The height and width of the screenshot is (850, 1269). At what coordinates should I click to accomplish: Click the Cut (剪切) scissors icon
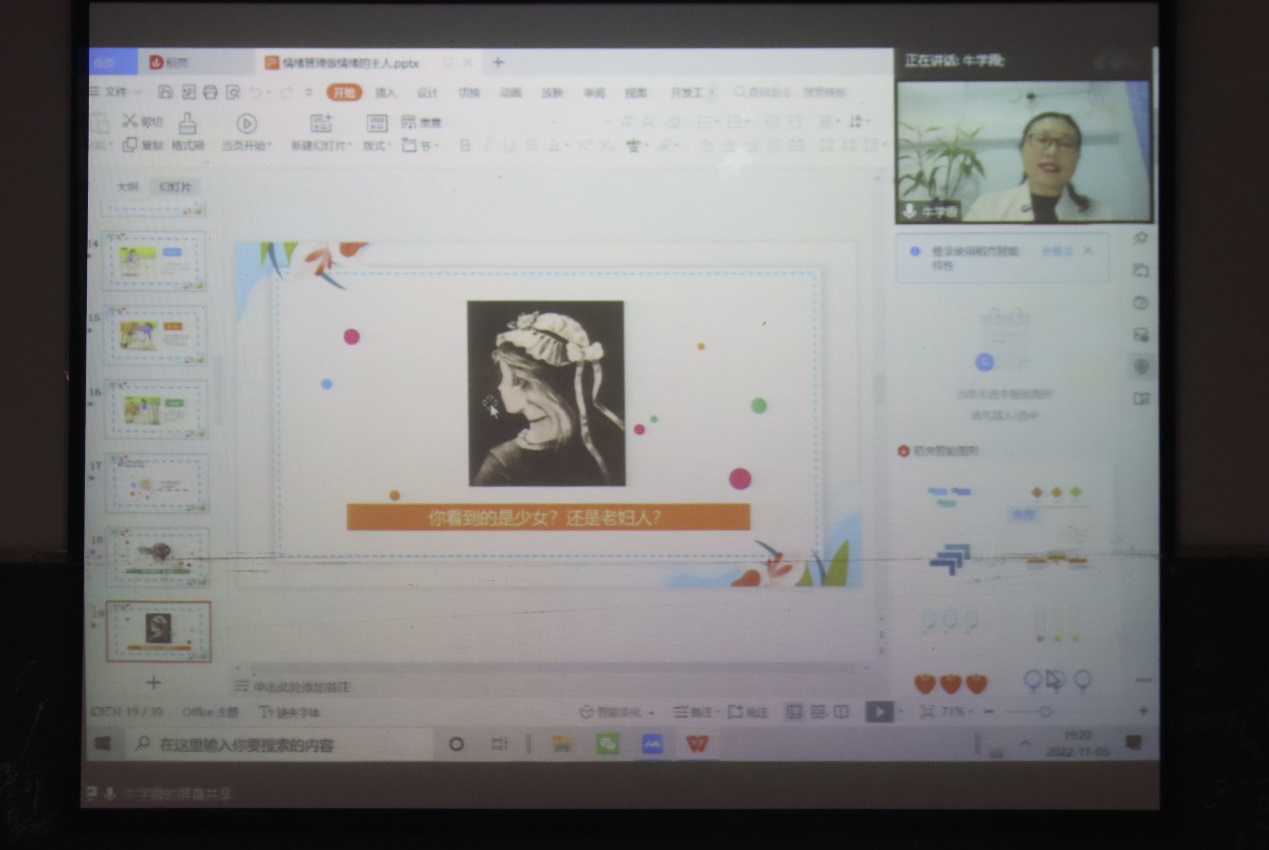tap(130, 121)
